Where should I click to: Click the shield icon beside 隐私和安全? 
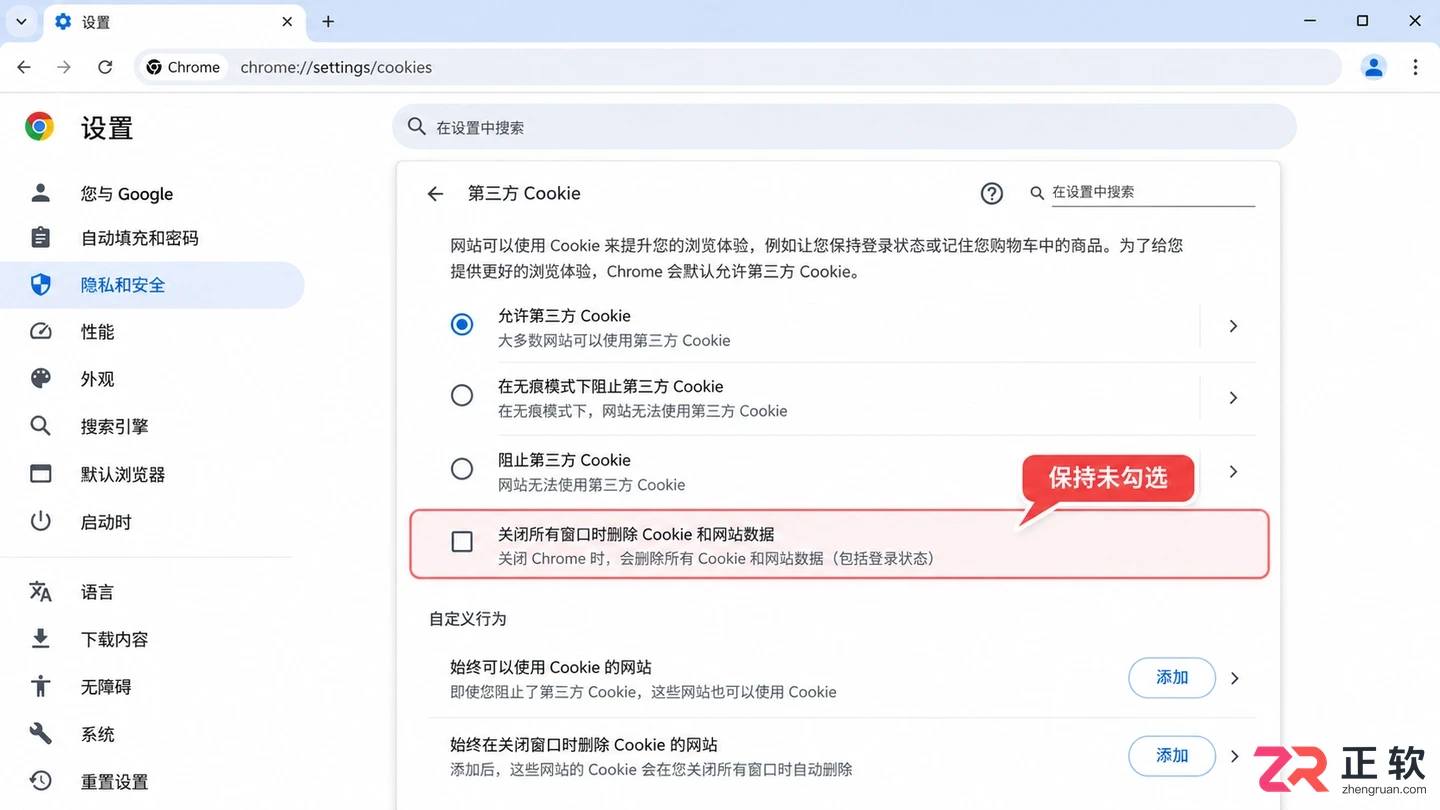40,285
